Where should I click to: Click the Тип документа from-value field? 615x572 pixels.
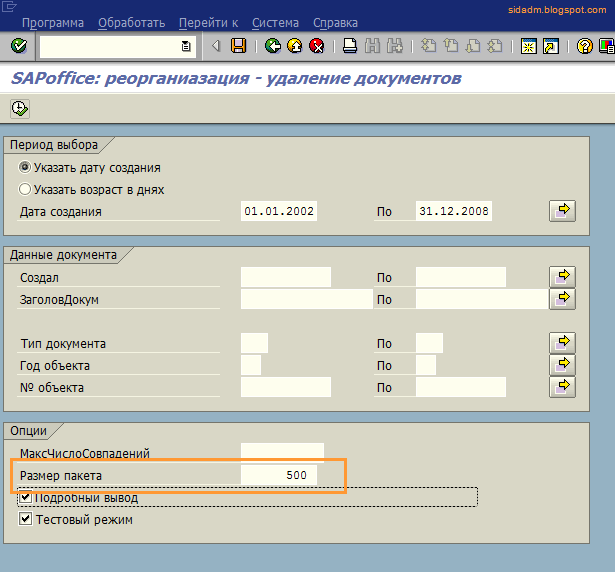tap(255, 343)
